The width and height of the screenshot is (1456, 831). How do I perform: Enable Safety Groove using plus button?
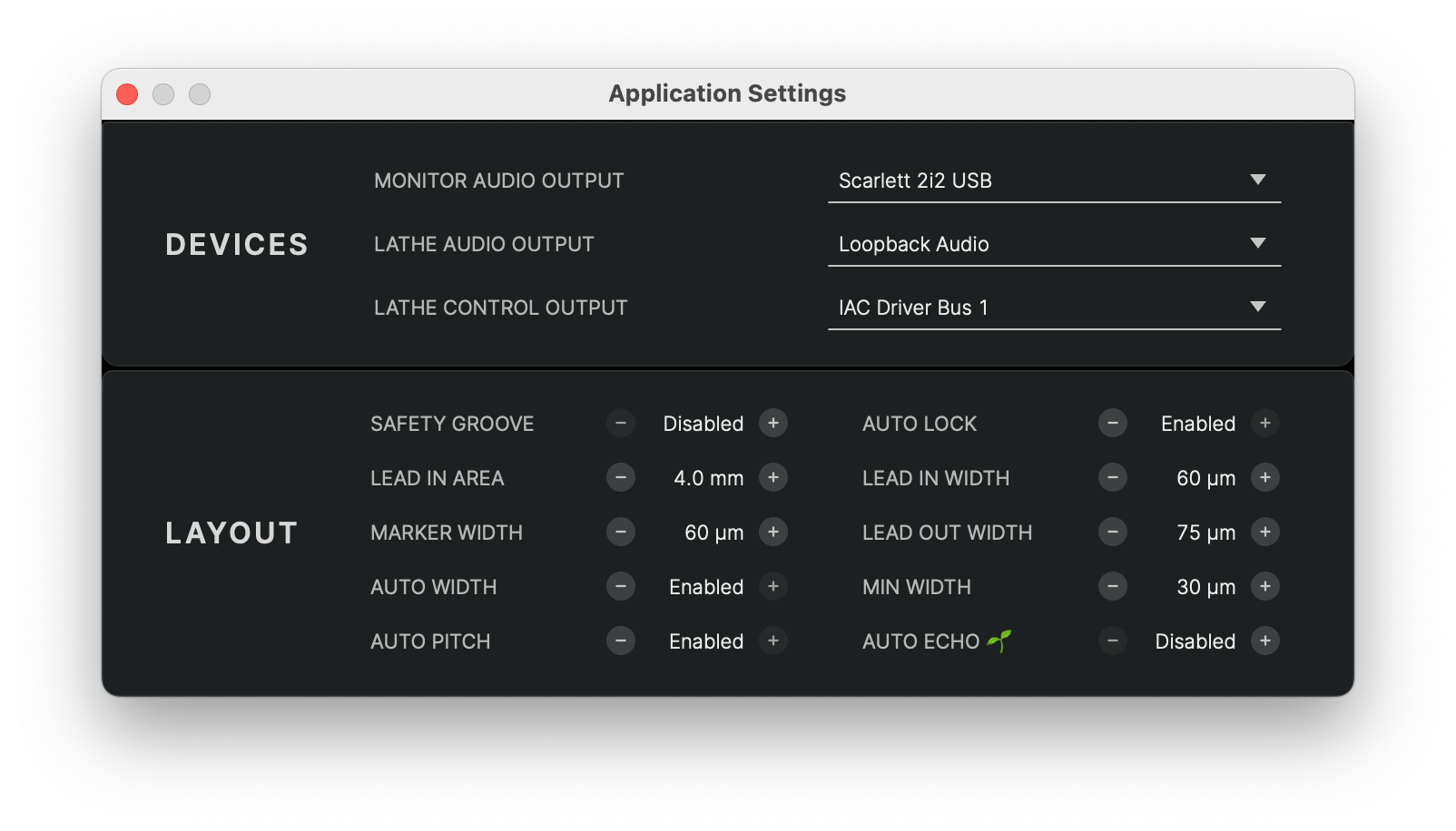tap(773, 424)
